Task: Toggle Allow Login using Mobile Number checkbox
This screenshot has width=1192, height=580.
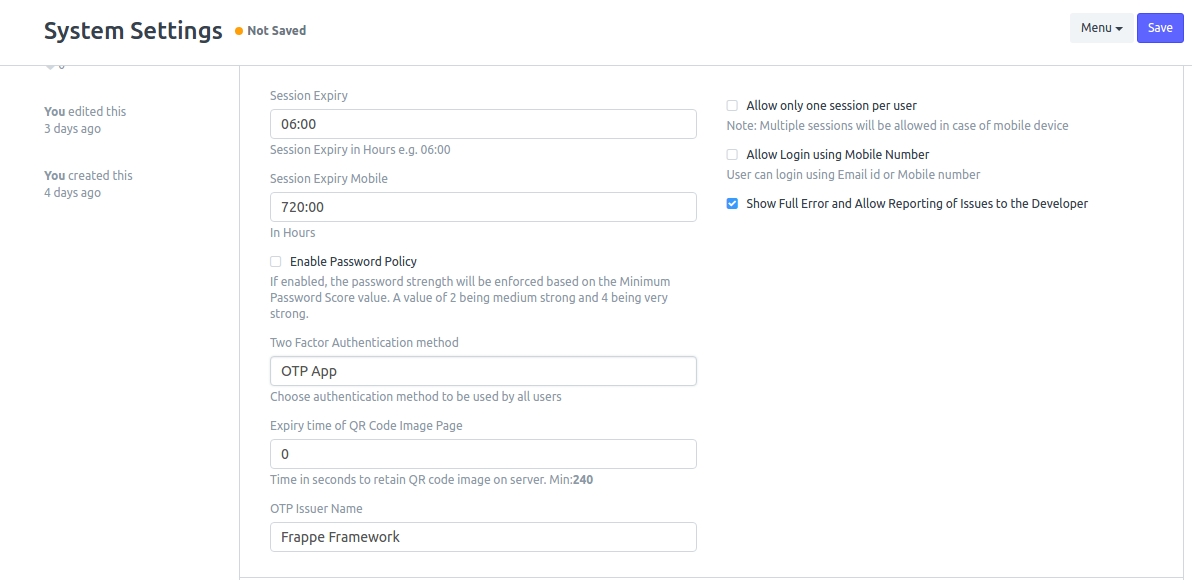Action: coord(732,155)
